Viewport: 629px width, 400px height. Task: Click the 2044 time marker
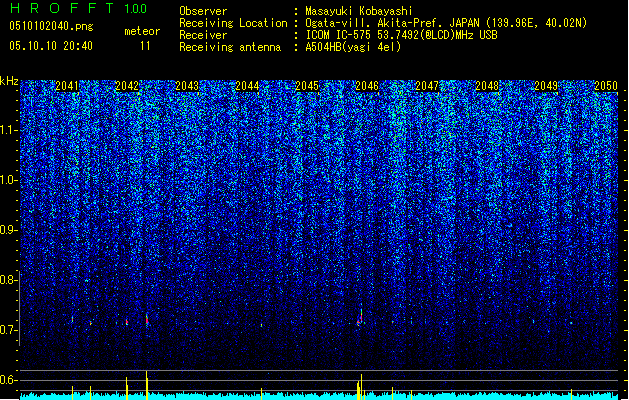coord(247,86)
